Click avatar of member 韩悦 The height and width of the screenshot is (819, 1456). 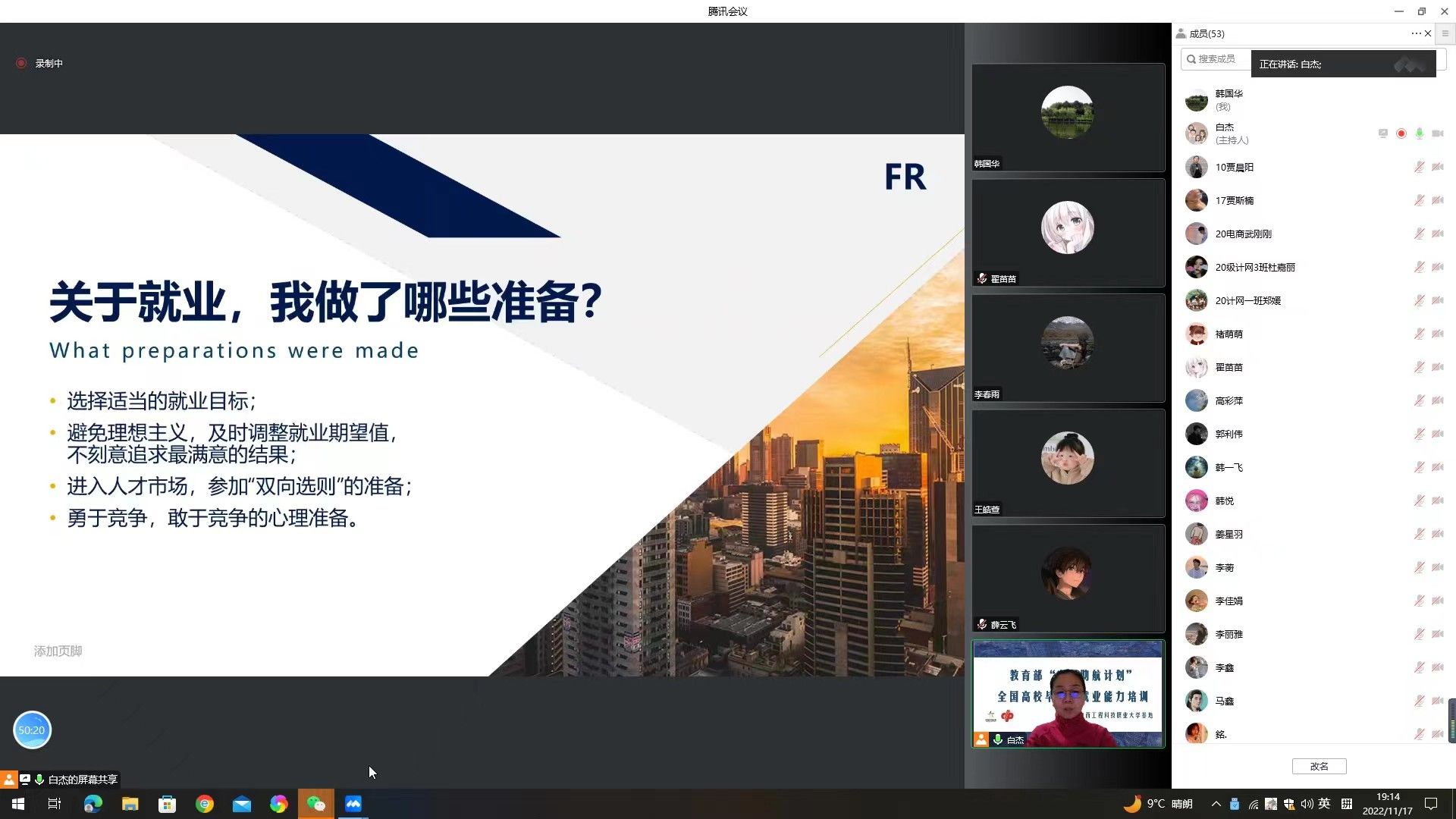[1197, 500]
